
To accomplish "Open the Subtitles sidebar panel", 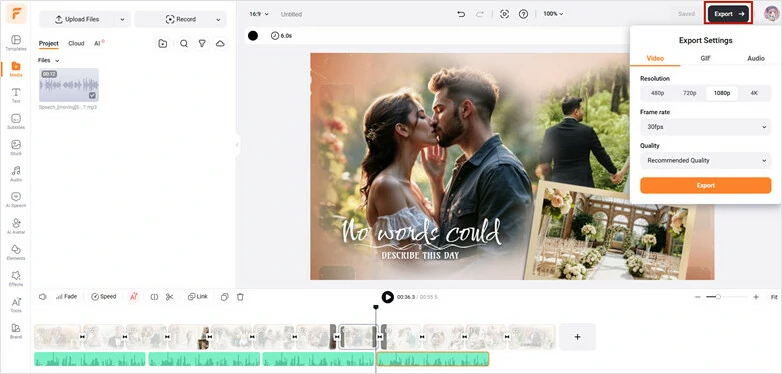I will 16,122.
